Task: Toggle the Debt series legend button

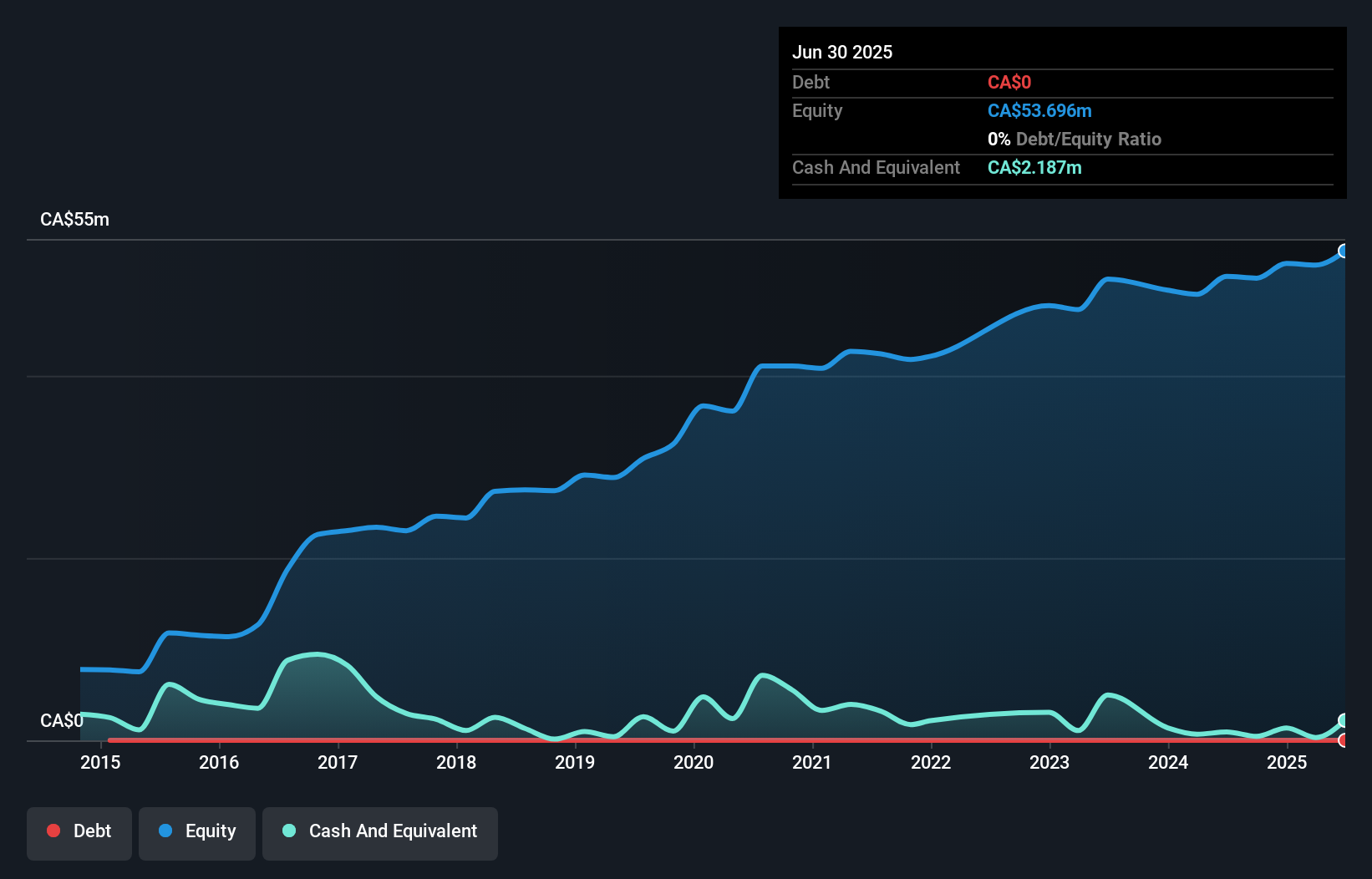Action: click(x=79, y=833)
